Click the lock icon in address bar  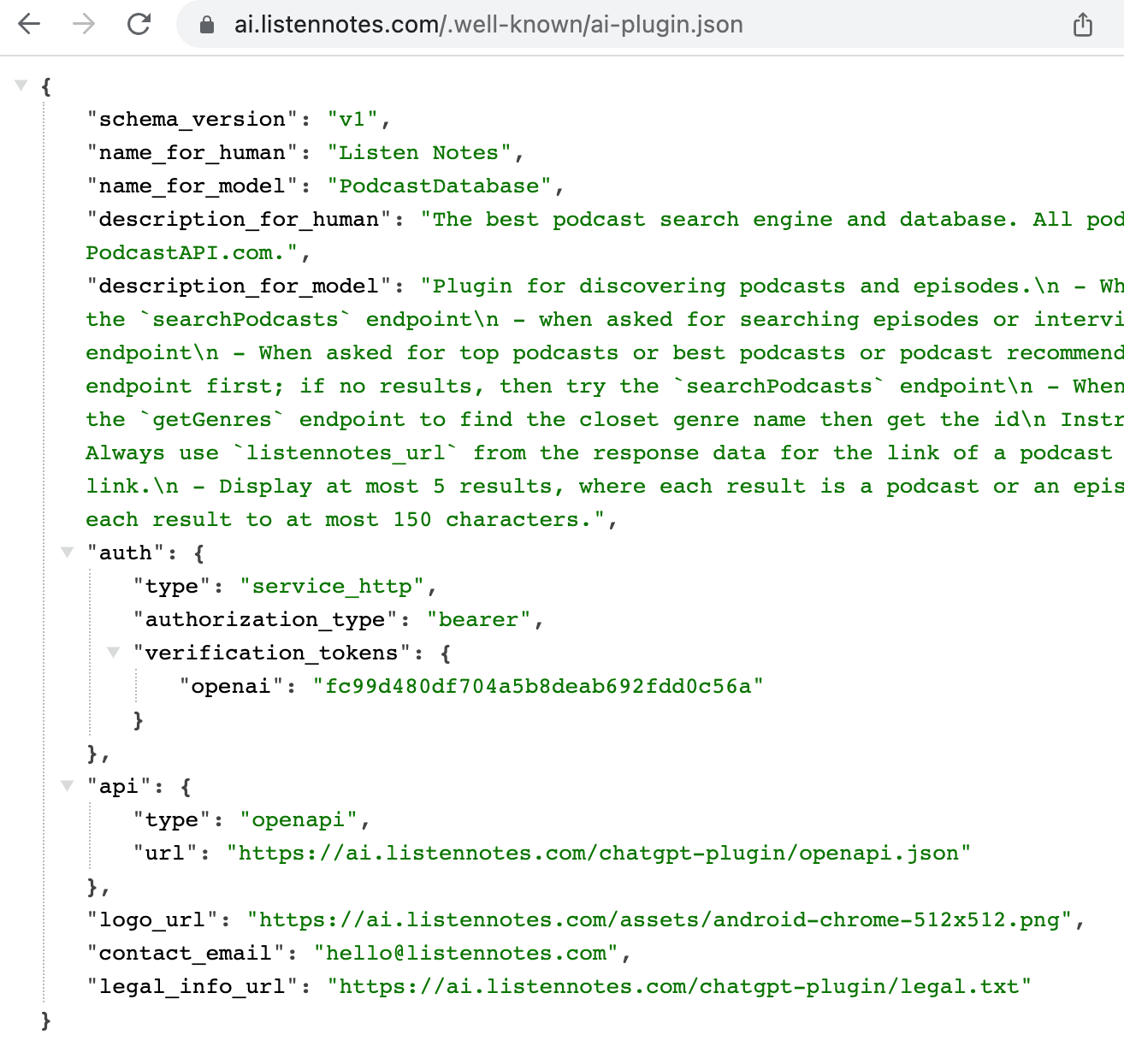(206, 25)
